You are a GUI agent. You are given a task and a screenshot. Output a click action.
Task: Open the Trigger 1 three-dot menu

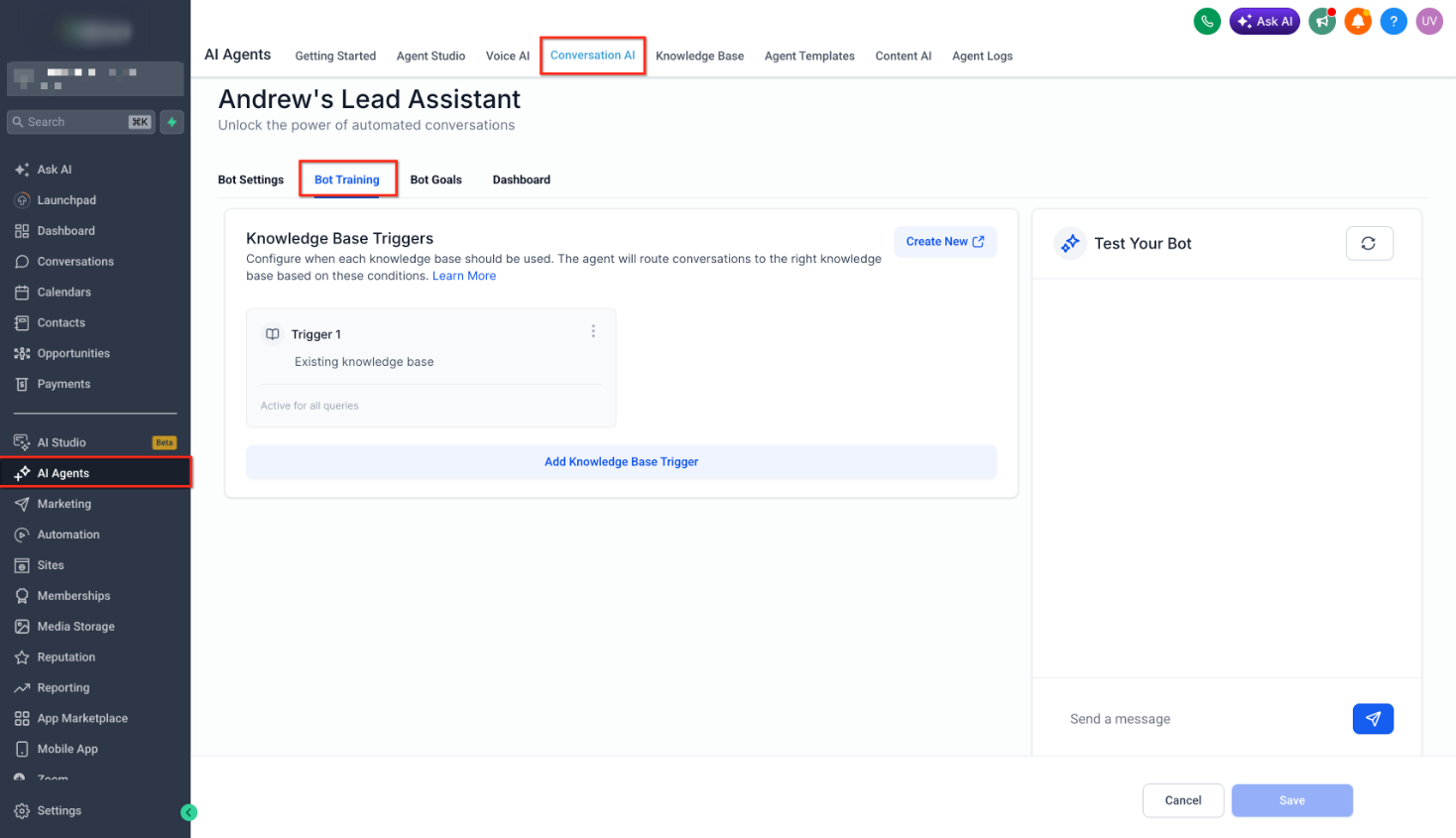593,331
